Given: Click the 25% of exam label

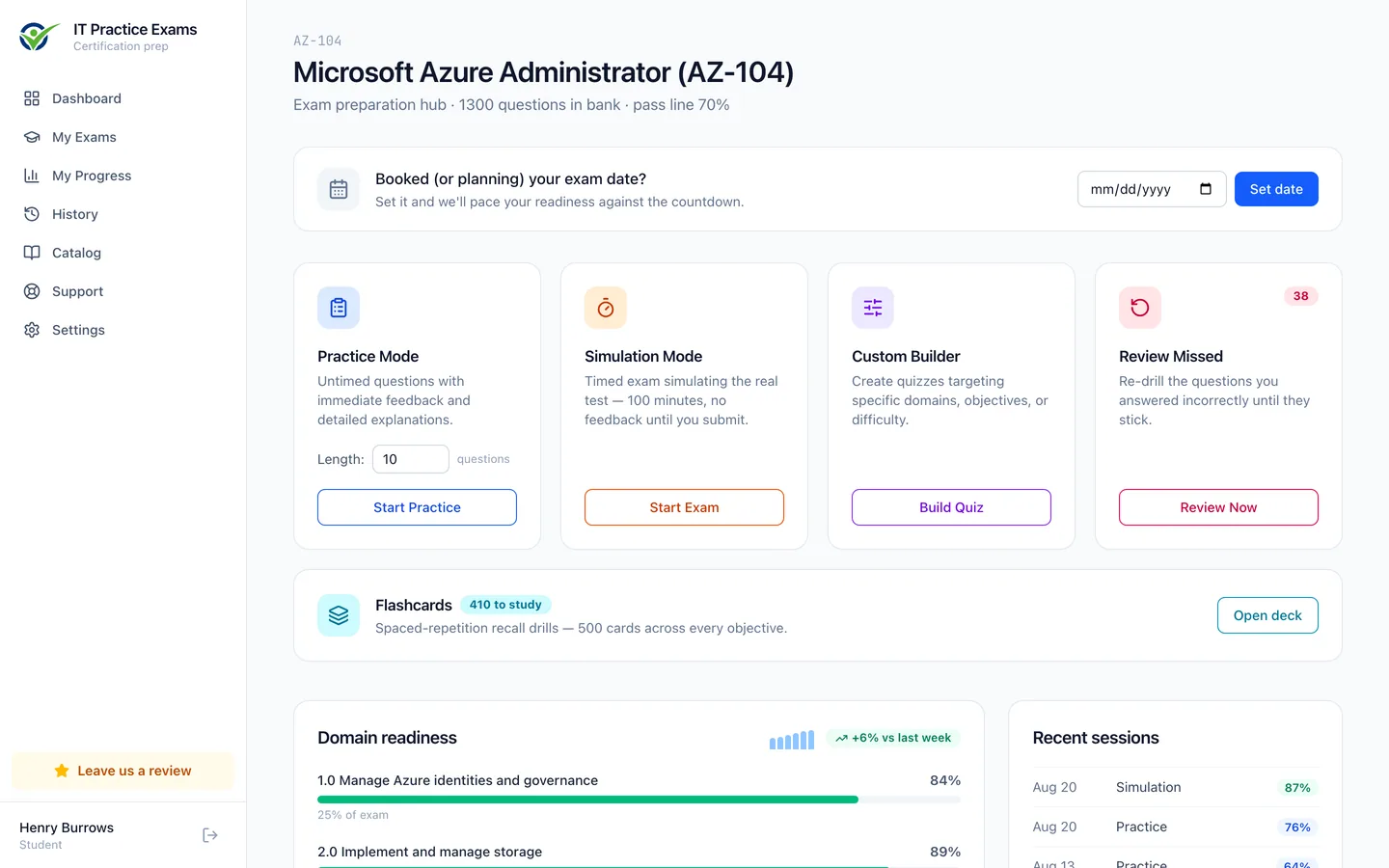Looking at the screenshot, I should click(x=353, y=815).
